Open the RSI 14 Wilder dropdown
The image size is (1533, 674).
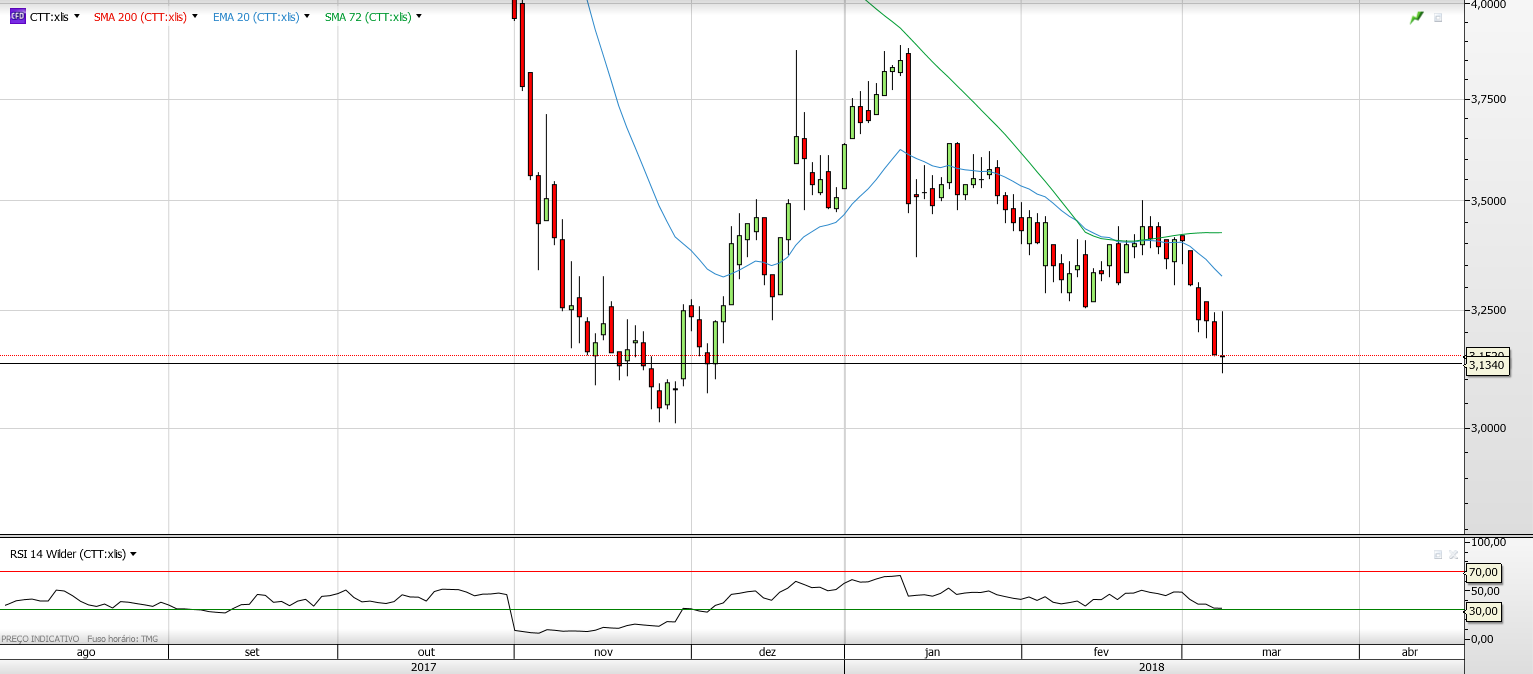[133, 554]
